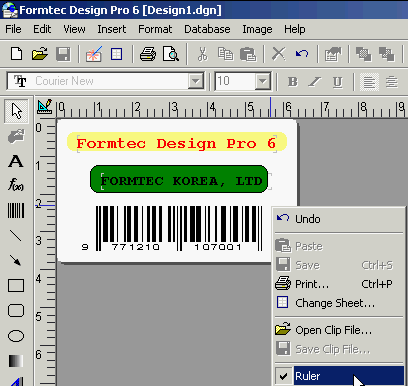Open Print Preview magnifier icon
The image size is (408, 386).
pyautogui.click(x=171, y=54)
